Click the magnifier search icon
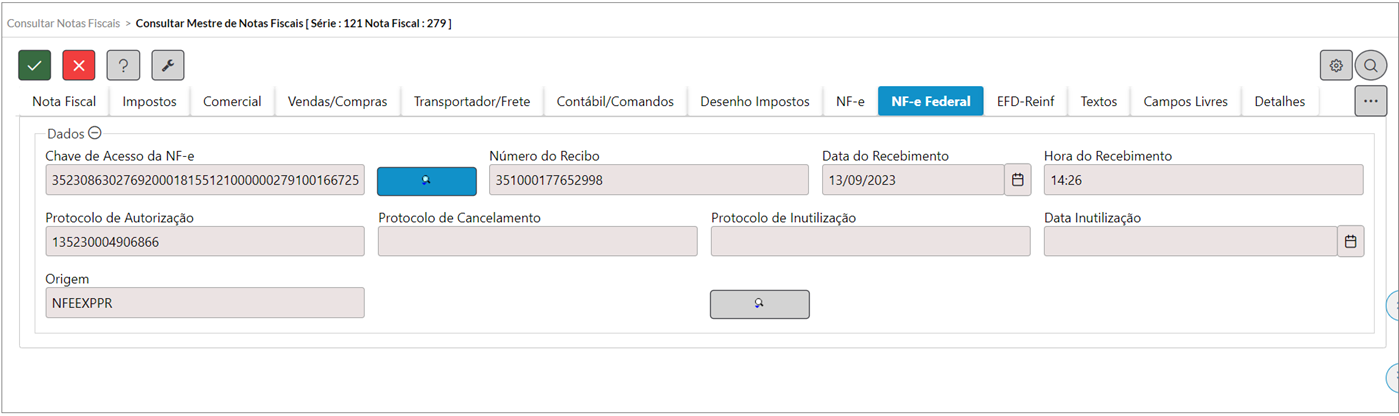Image resolution: width=1399 pixels, height=416 pixels. point(1371,66)
